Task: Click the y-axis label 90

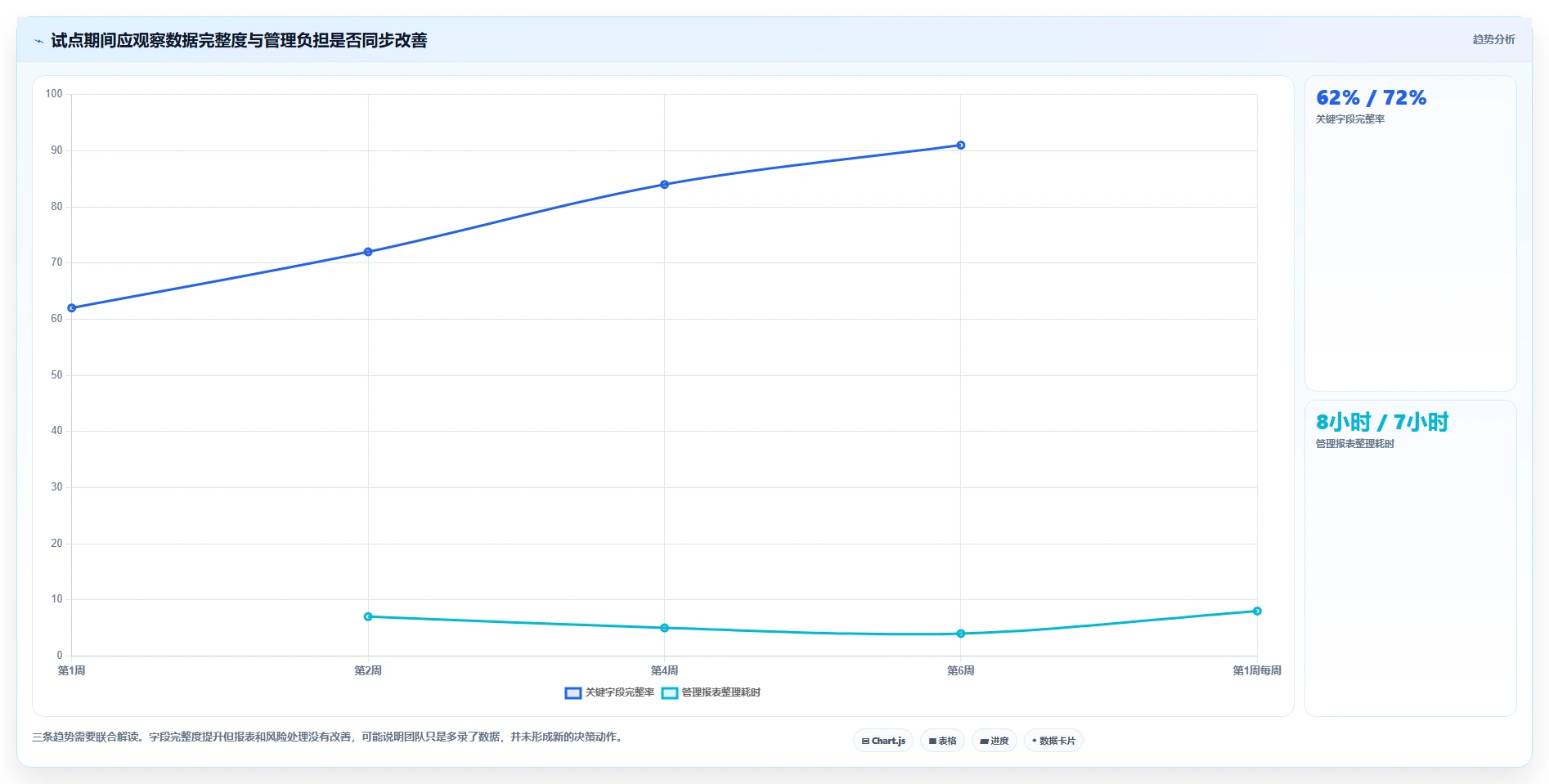Action: point(56,150)
